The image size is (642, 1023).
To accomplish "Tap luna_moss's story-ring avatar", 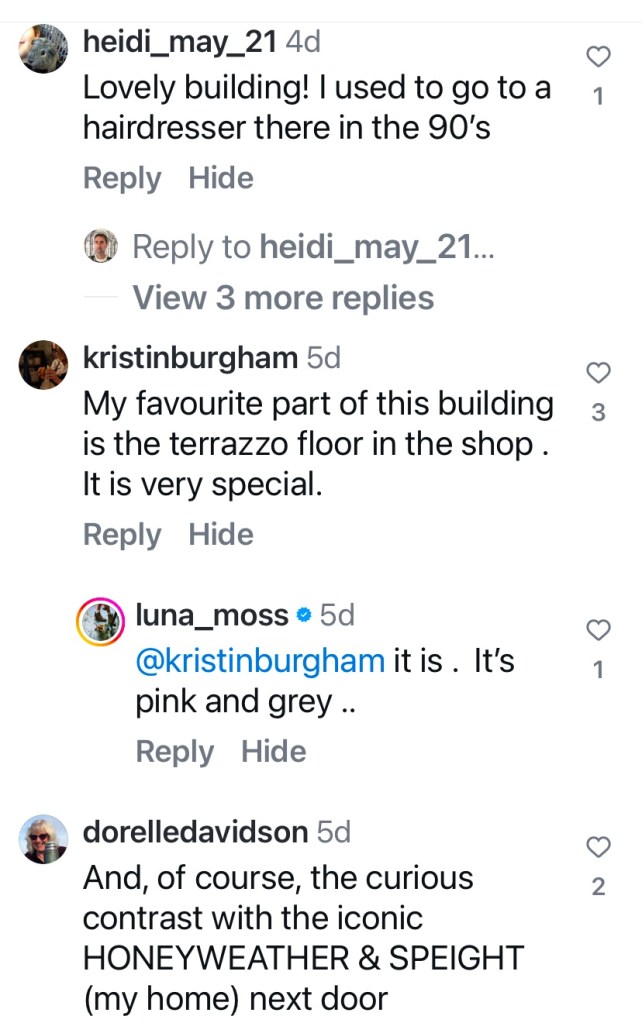I will pos(100,624).
